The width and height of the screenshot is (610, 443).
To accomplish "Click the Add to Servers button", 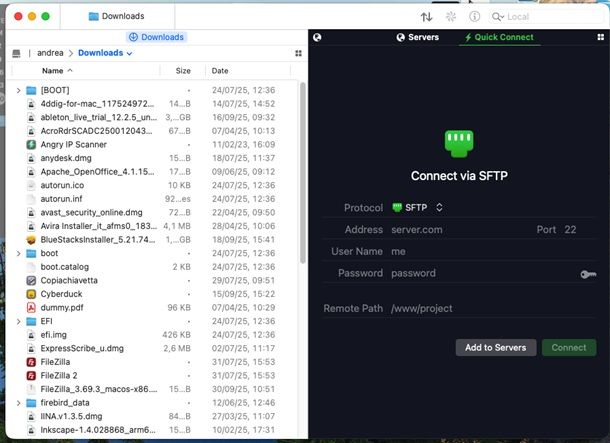I will [x=494, y=347].
